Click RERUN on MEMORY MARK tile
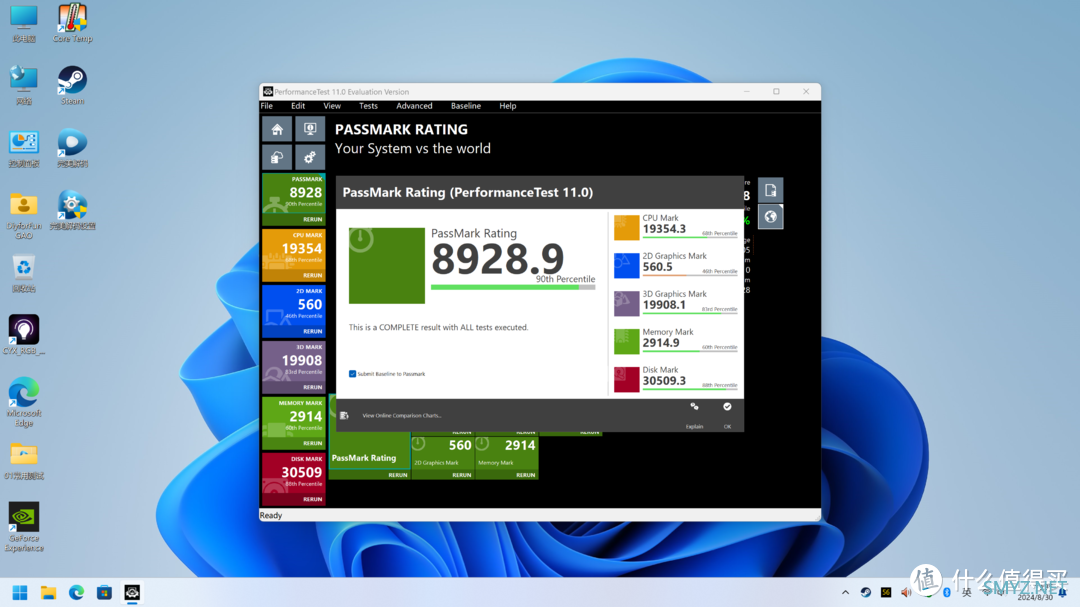Image resolution: width=1080 pixels, height=607 pixels. pyautogui.click(x=313, y=443)
